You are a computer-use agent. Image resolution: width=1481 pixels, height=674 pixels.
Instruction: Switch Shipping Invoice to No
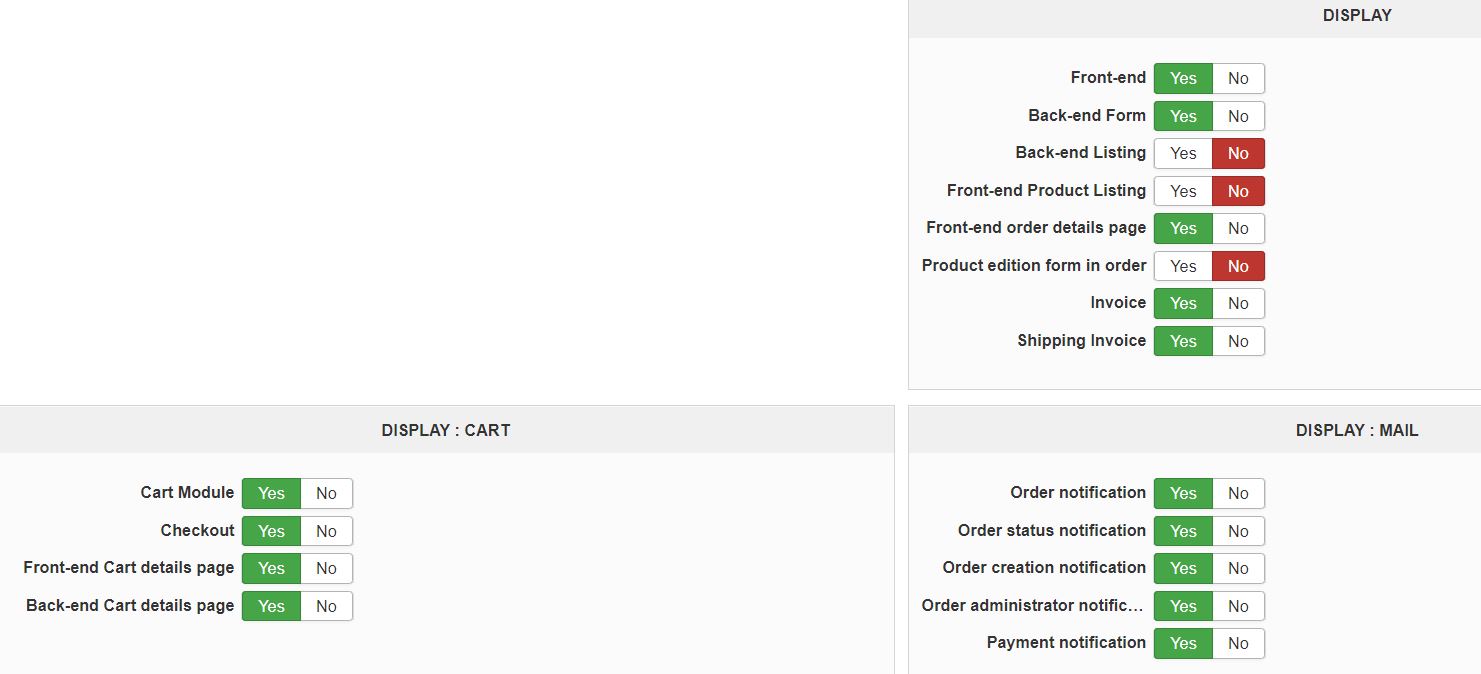[x=1238, y=341]
